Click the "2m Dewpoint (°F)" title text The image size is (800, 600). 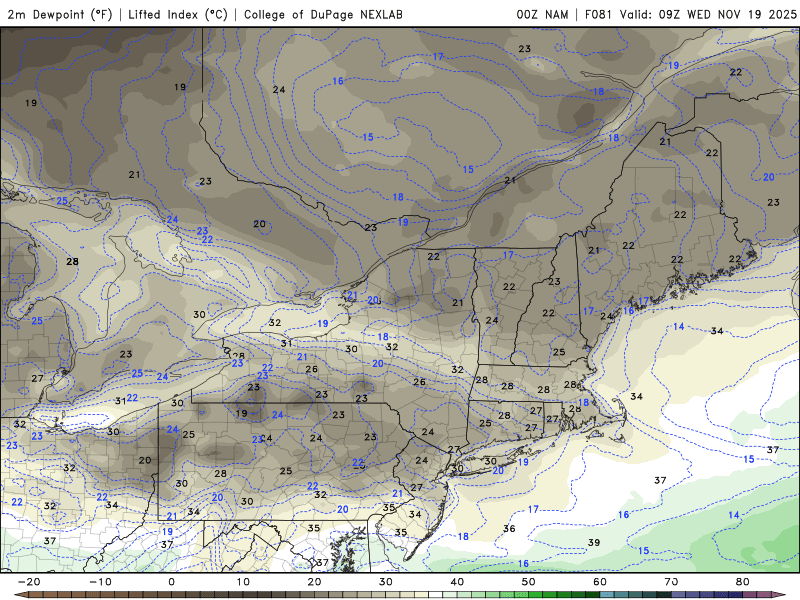(60, 14)
